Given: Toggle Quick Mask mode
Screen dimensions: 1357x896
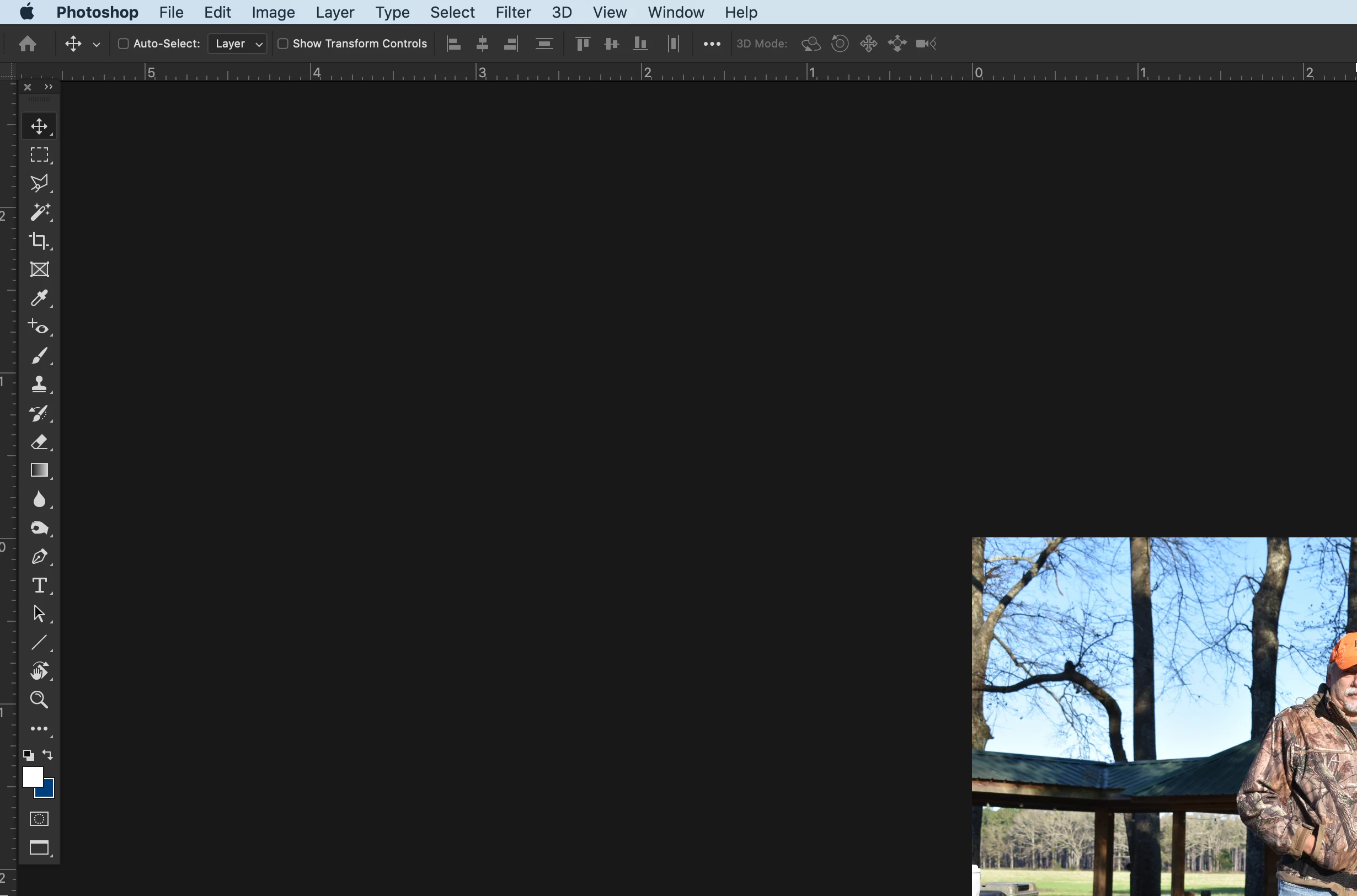Looking at the screenshot, I should pos(39,819).
